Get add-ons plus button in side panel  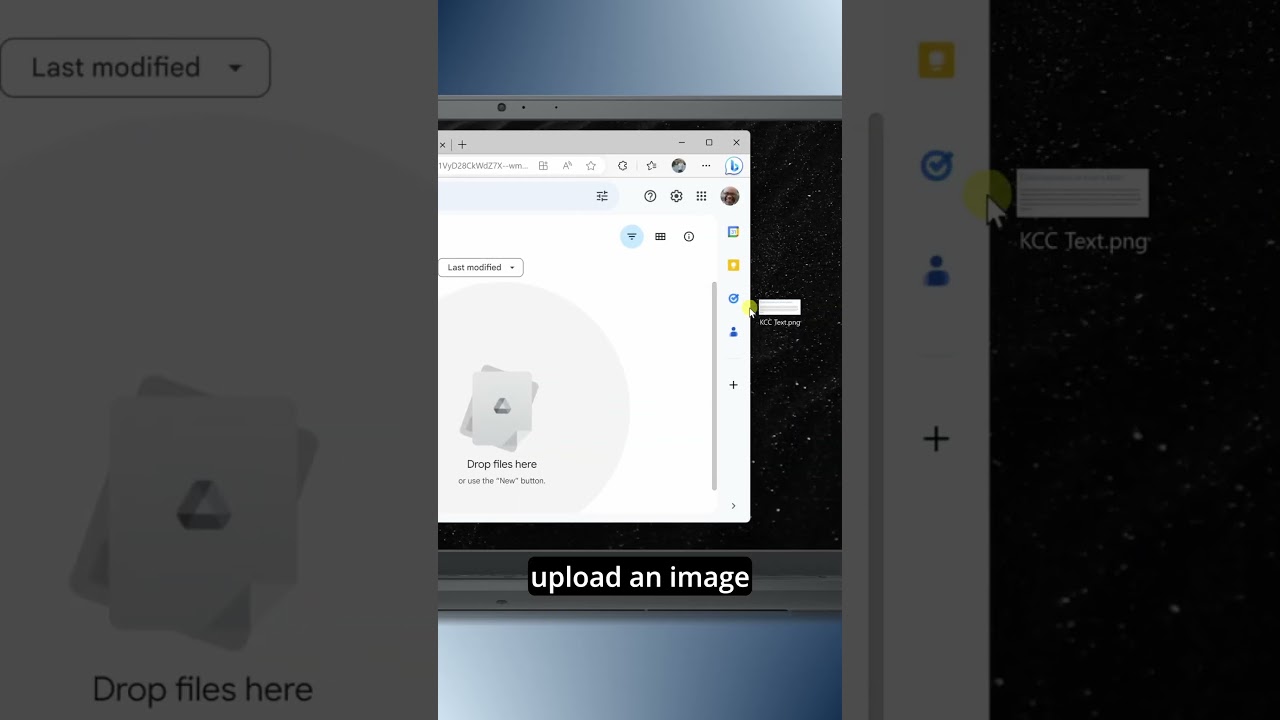(x=733, y=385)
